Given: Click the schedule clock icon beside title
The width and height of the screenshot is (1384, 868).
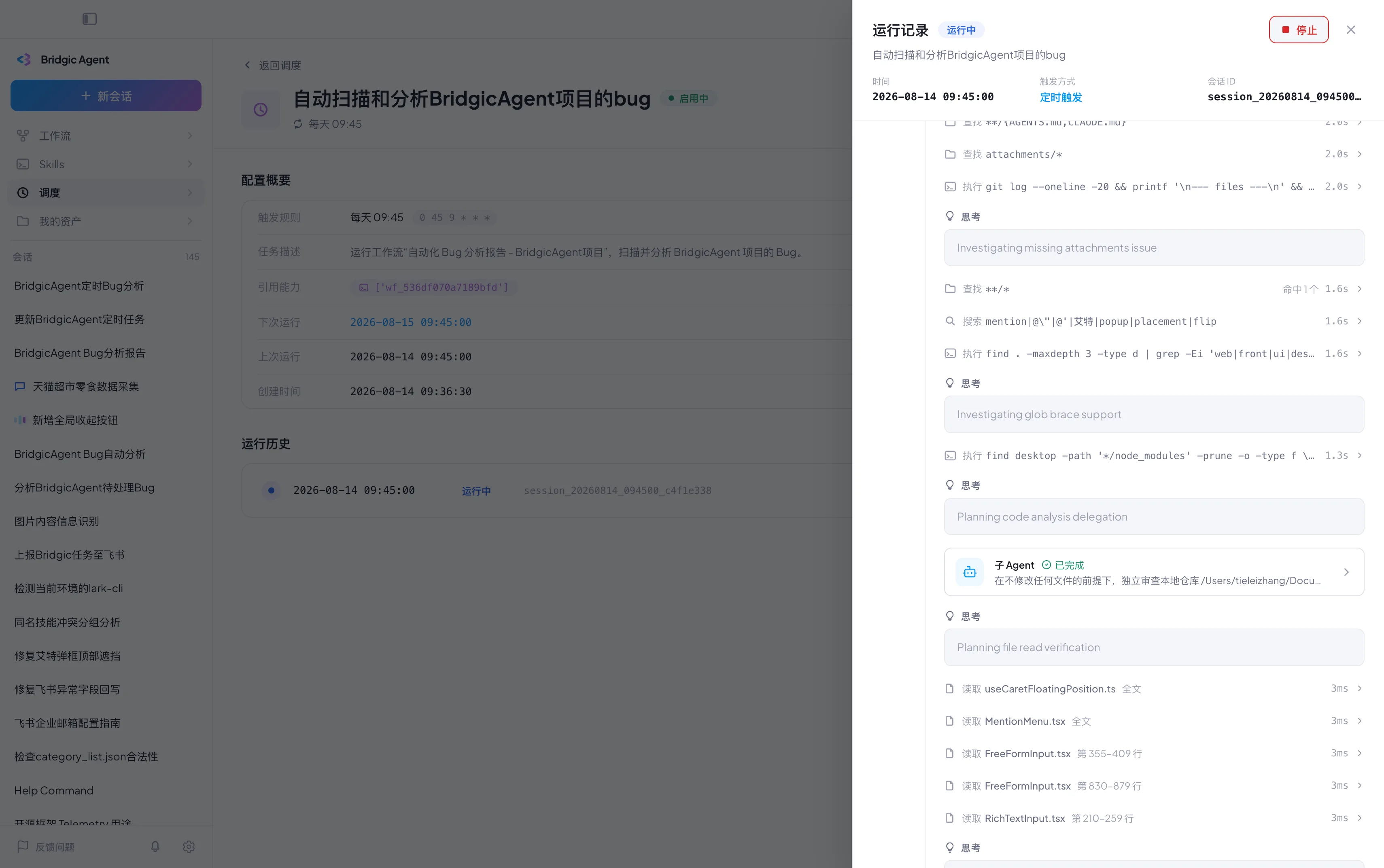Looking at the screenshot, I should 261,109.
